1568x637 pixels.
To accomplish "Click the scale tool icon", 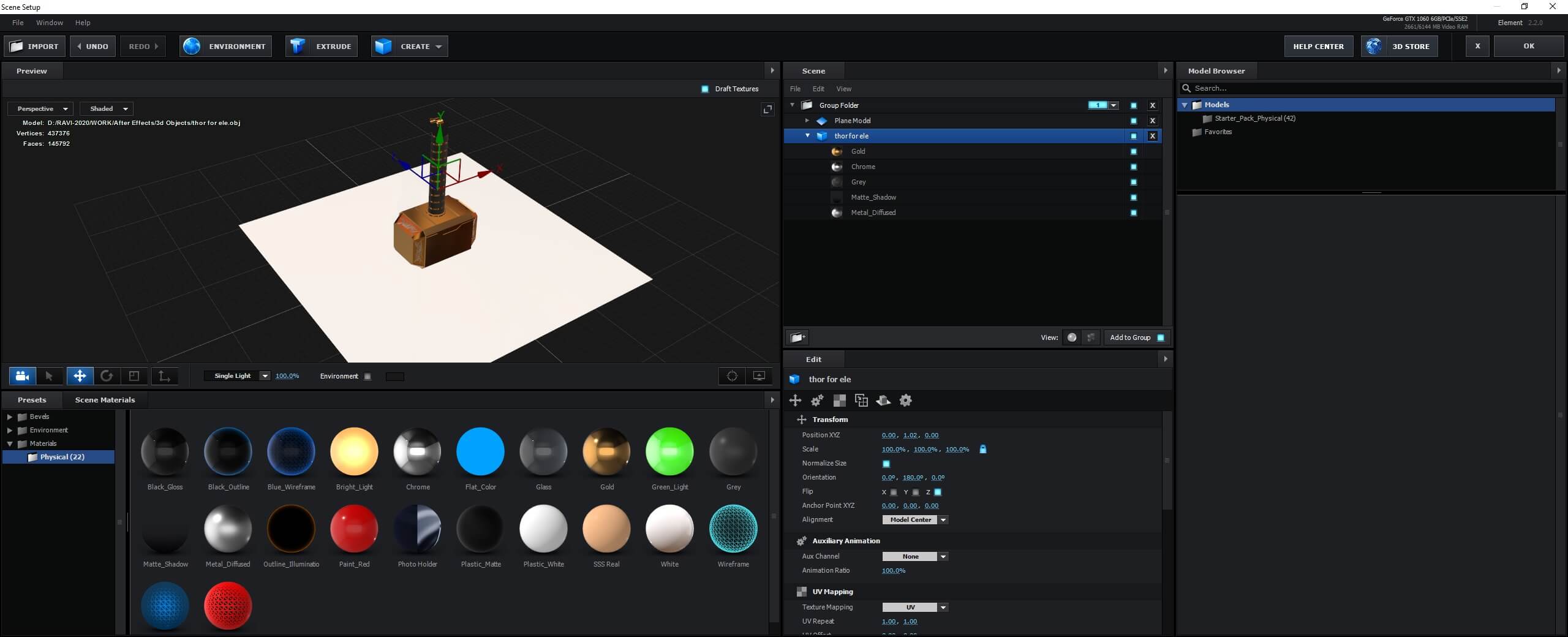I will click(x=134, y=376).
